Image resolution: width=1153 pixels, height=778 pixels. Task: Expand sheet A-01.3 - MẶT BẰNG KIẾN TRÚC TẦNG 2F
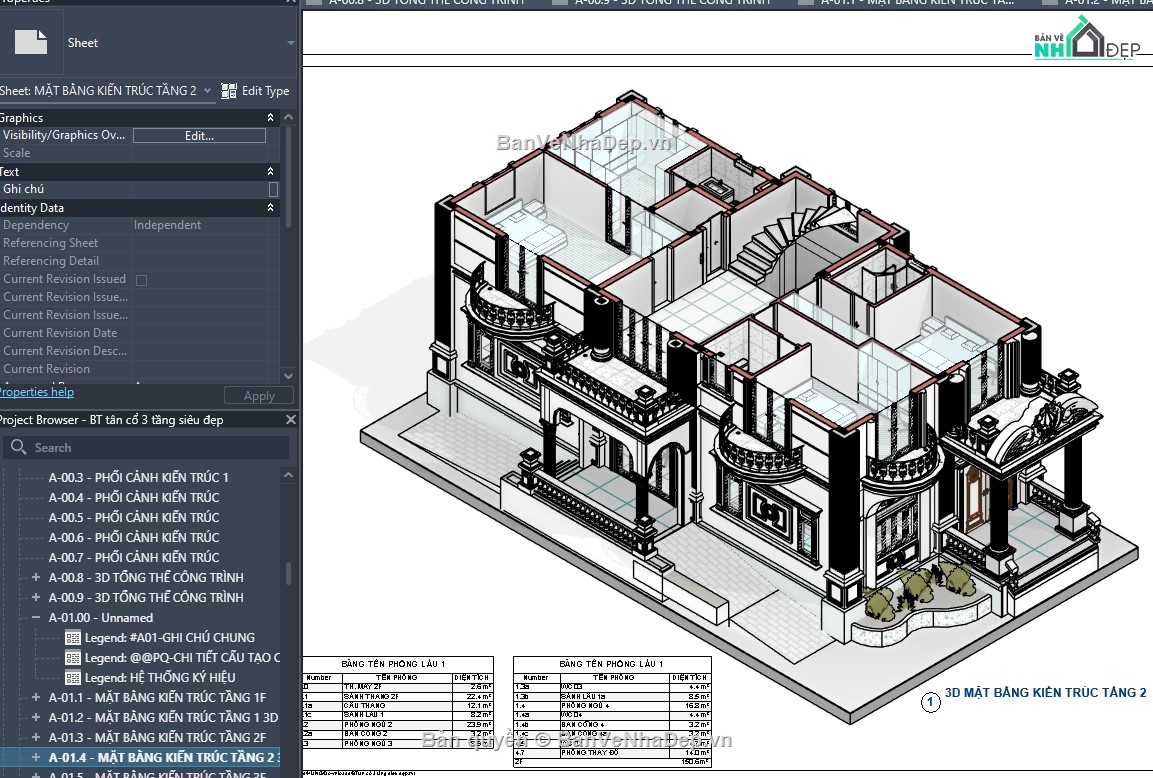click(35, 737)
